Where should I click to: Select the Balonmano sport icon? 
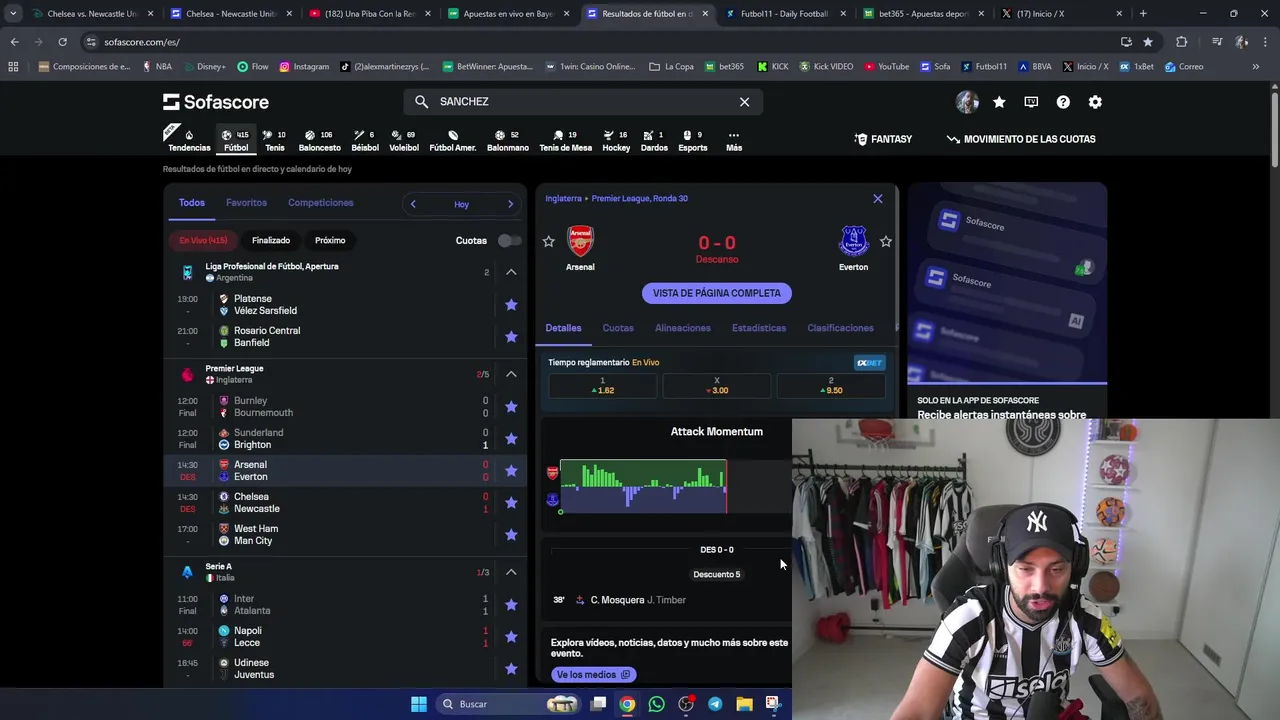coord(507,140)
